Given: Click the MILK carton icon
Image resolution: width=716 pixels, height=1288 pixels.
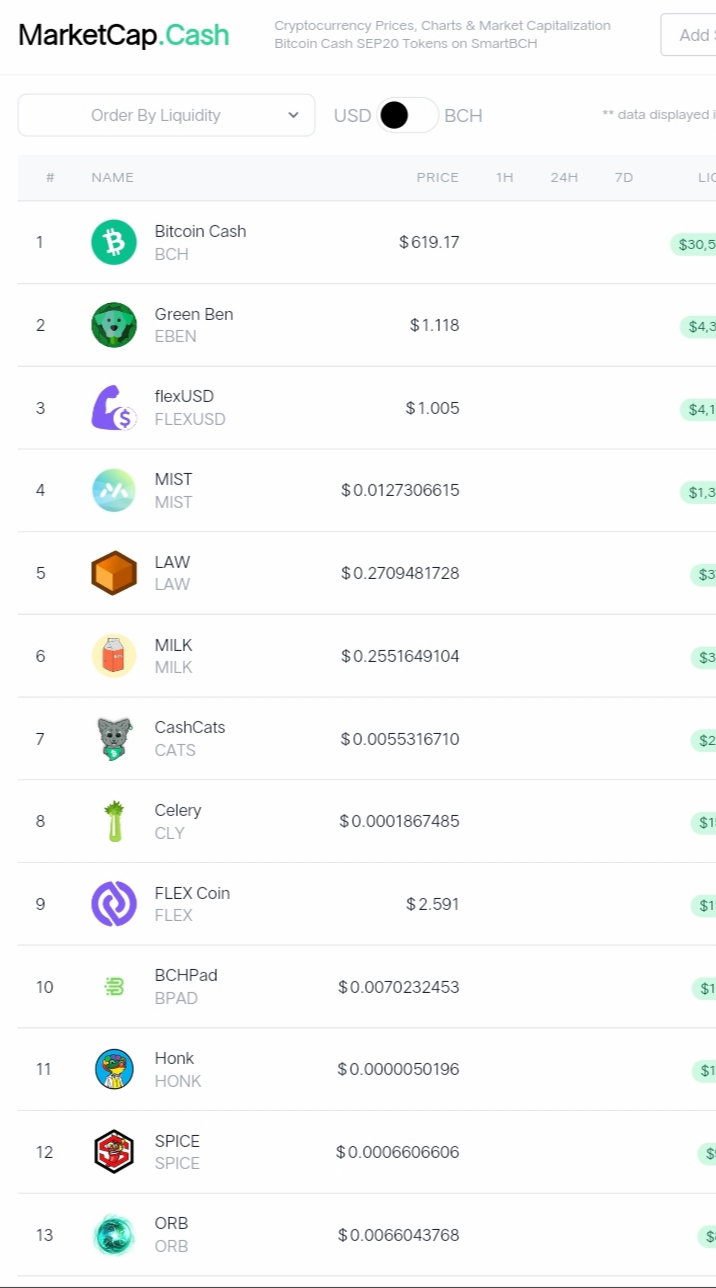Looking at the screenshot, I should click(x=114, y=656).
